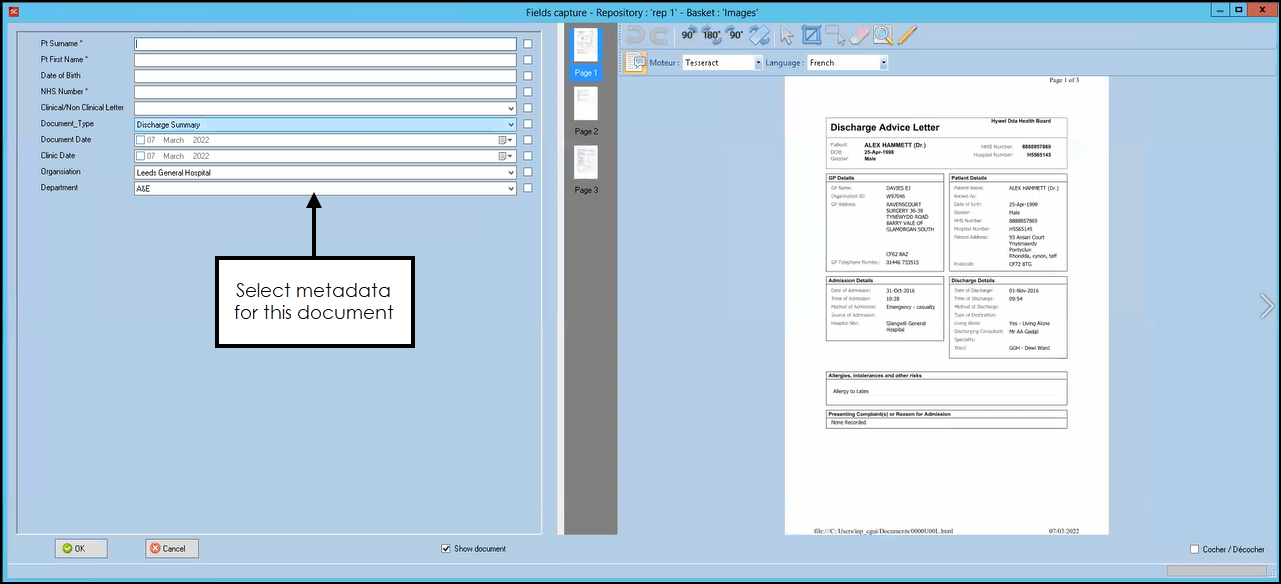This screenshot has width=1281, height=584.
Task: Open the Document_Type dropdown
Action: click(511, 125)
